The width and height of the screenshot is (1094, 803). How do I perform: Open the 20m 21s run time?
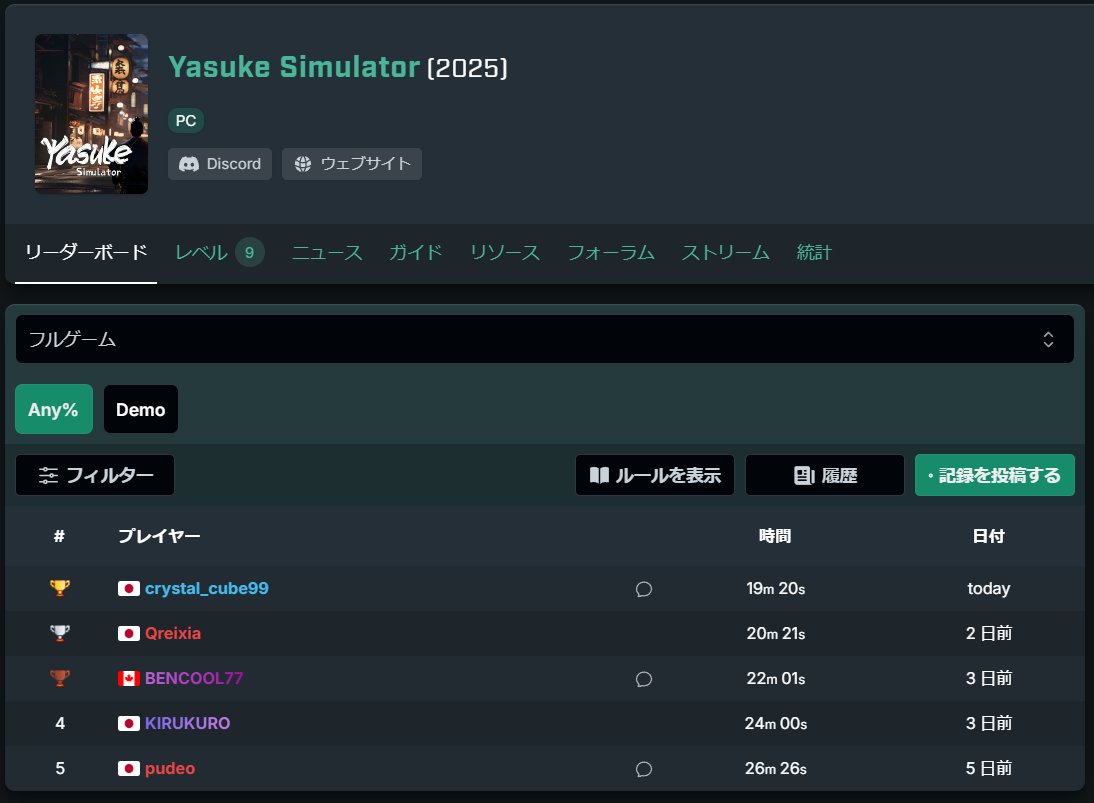pos(776,633)
